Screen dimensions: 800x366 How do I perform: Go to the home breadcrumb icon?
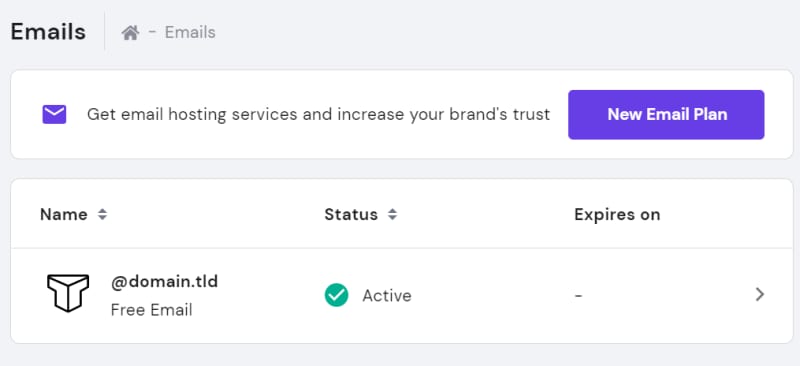tap(130, 33)
